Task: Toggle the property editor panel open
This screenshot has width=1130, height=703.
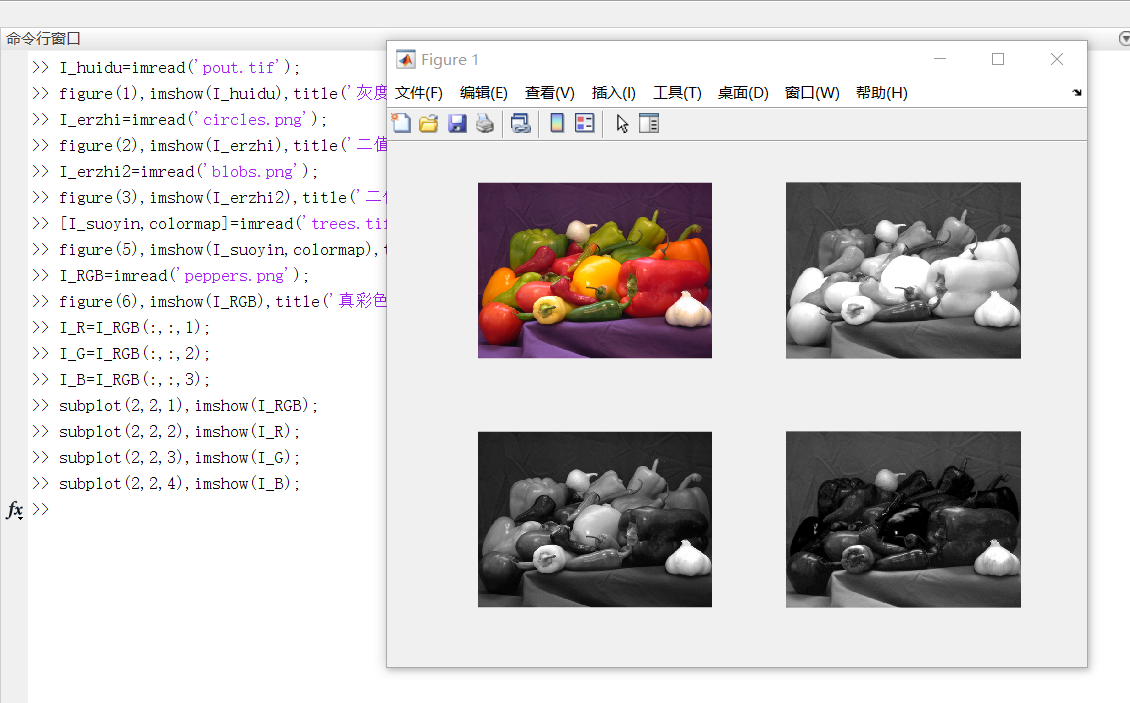Action: (649, 122)
